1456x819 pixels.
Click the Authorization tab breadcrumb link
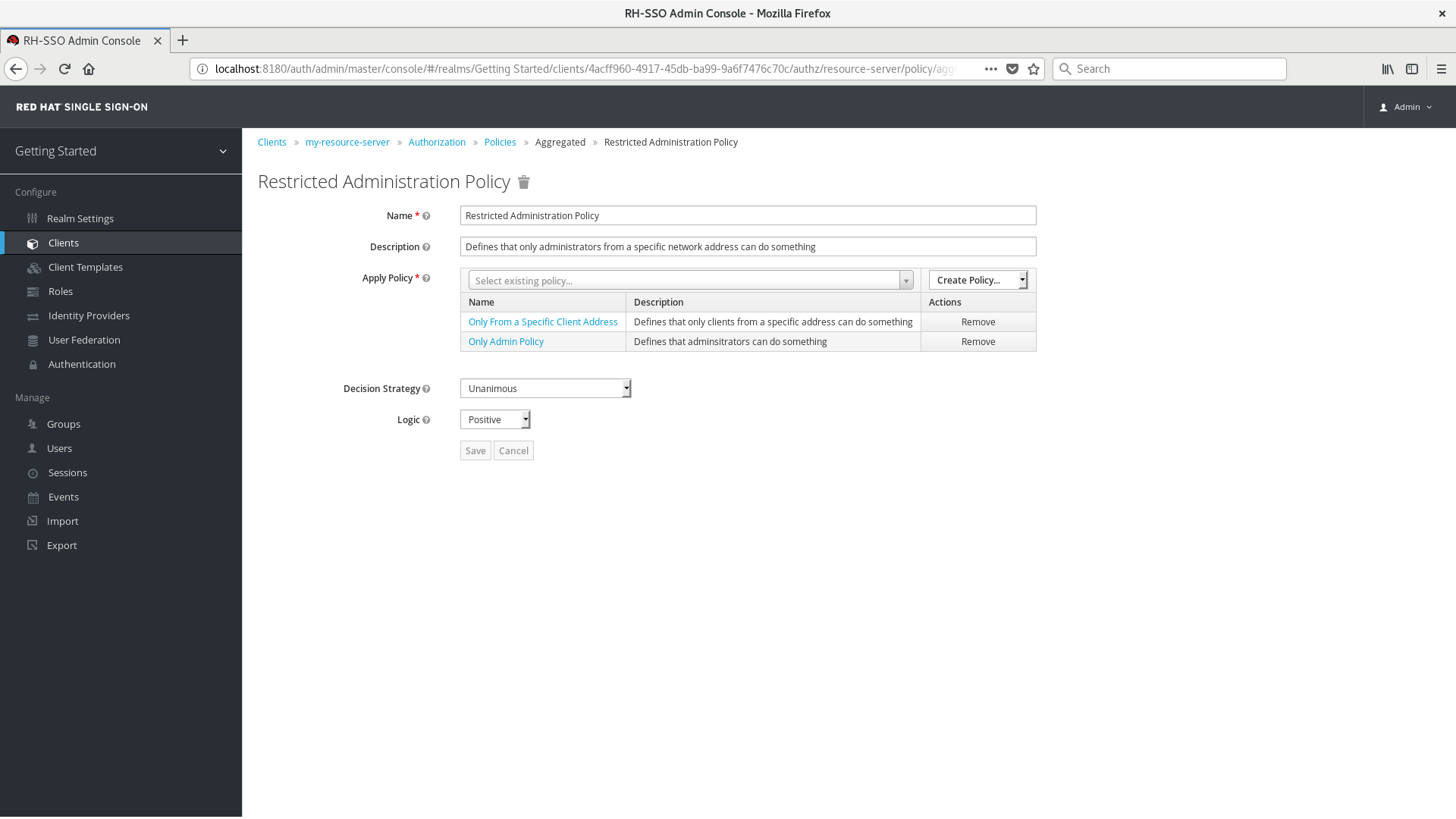437,141
